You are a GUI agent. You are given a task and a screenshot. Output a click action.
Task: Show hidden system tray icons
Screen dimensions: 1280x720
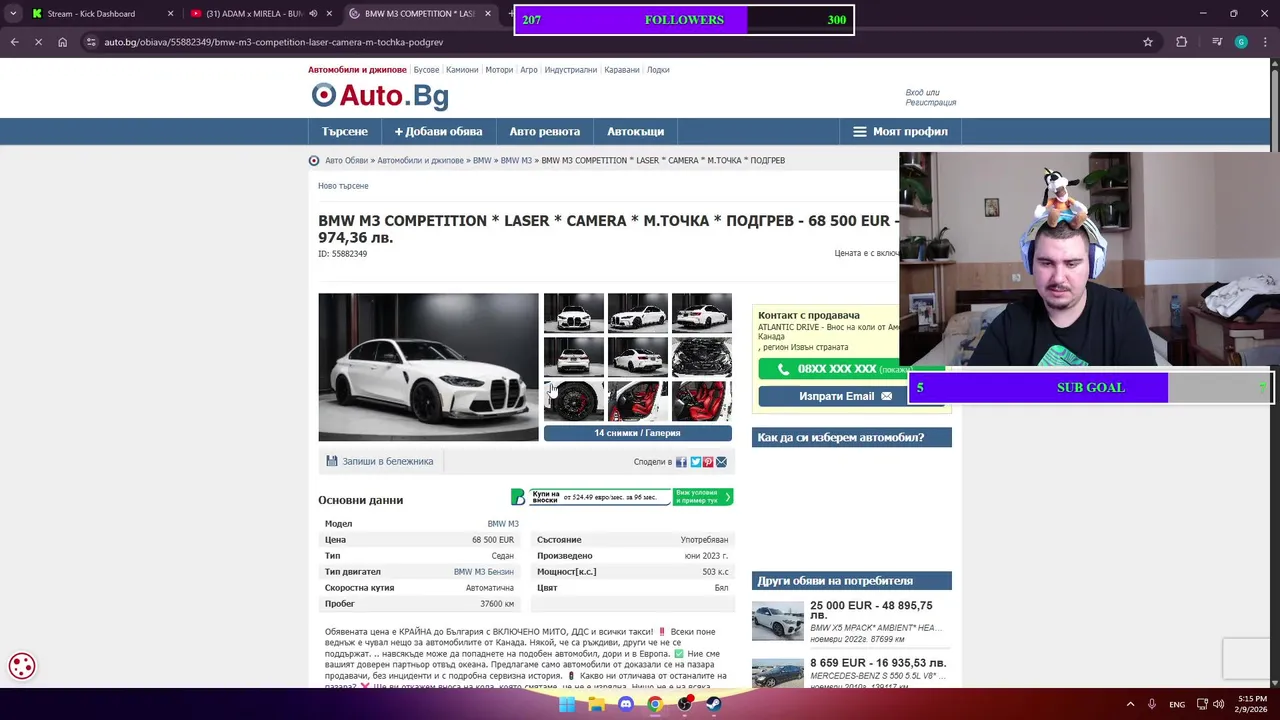click(1130, 704)
